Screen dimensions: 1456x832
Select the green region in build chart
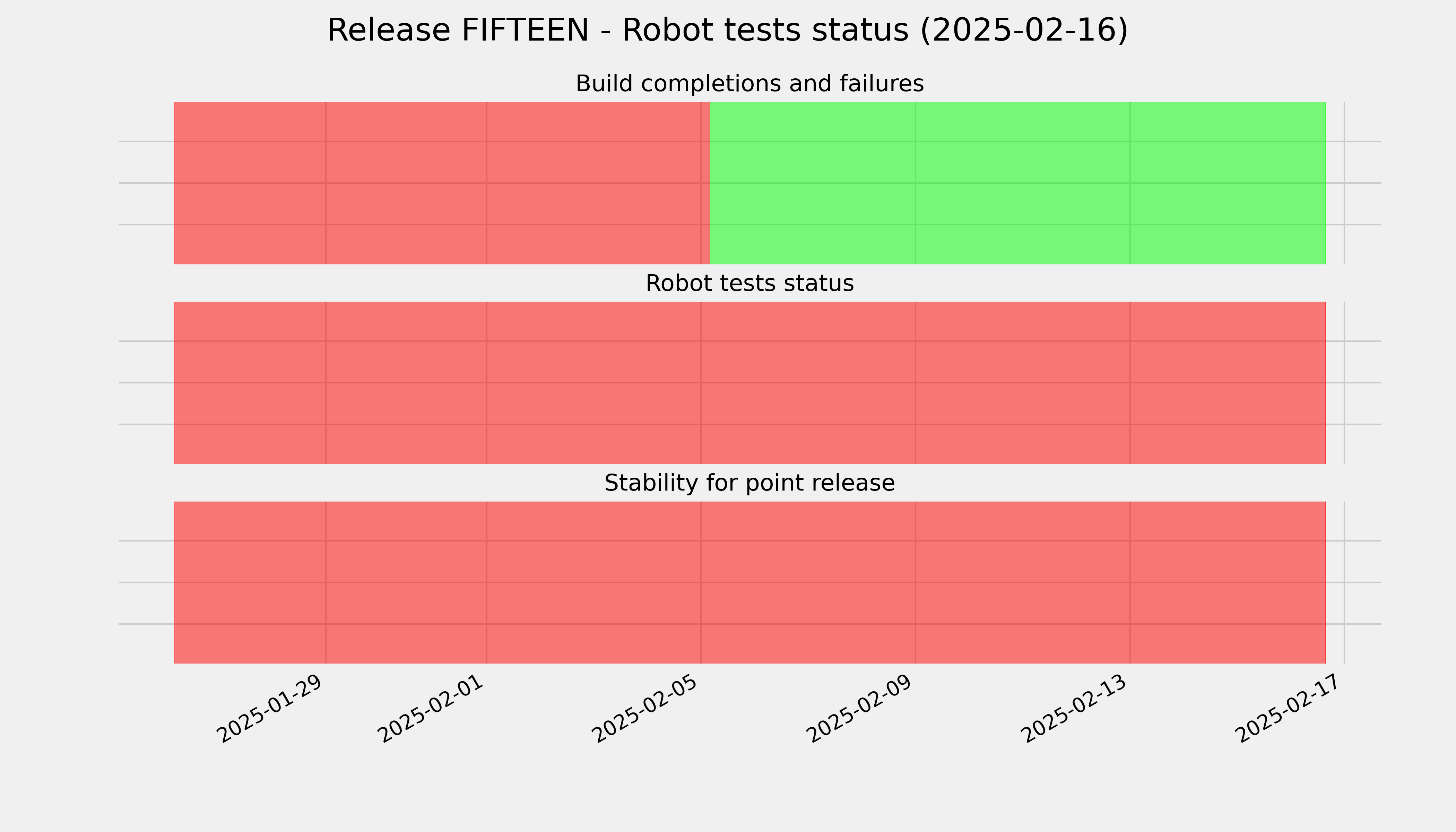[x=1017, y=183]
